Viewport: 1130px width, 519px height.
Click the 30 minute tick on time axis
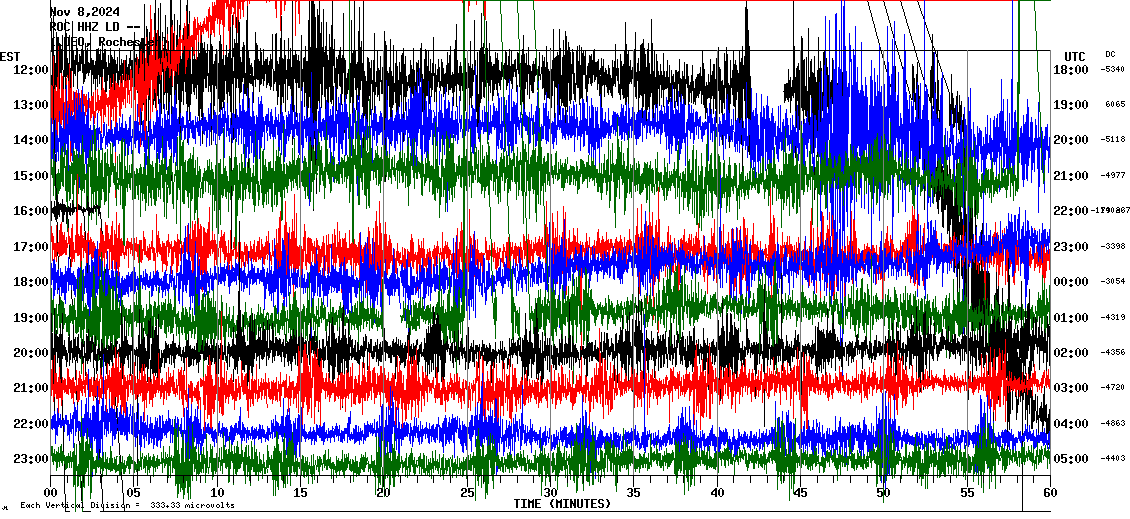click(x=550, y=493)
